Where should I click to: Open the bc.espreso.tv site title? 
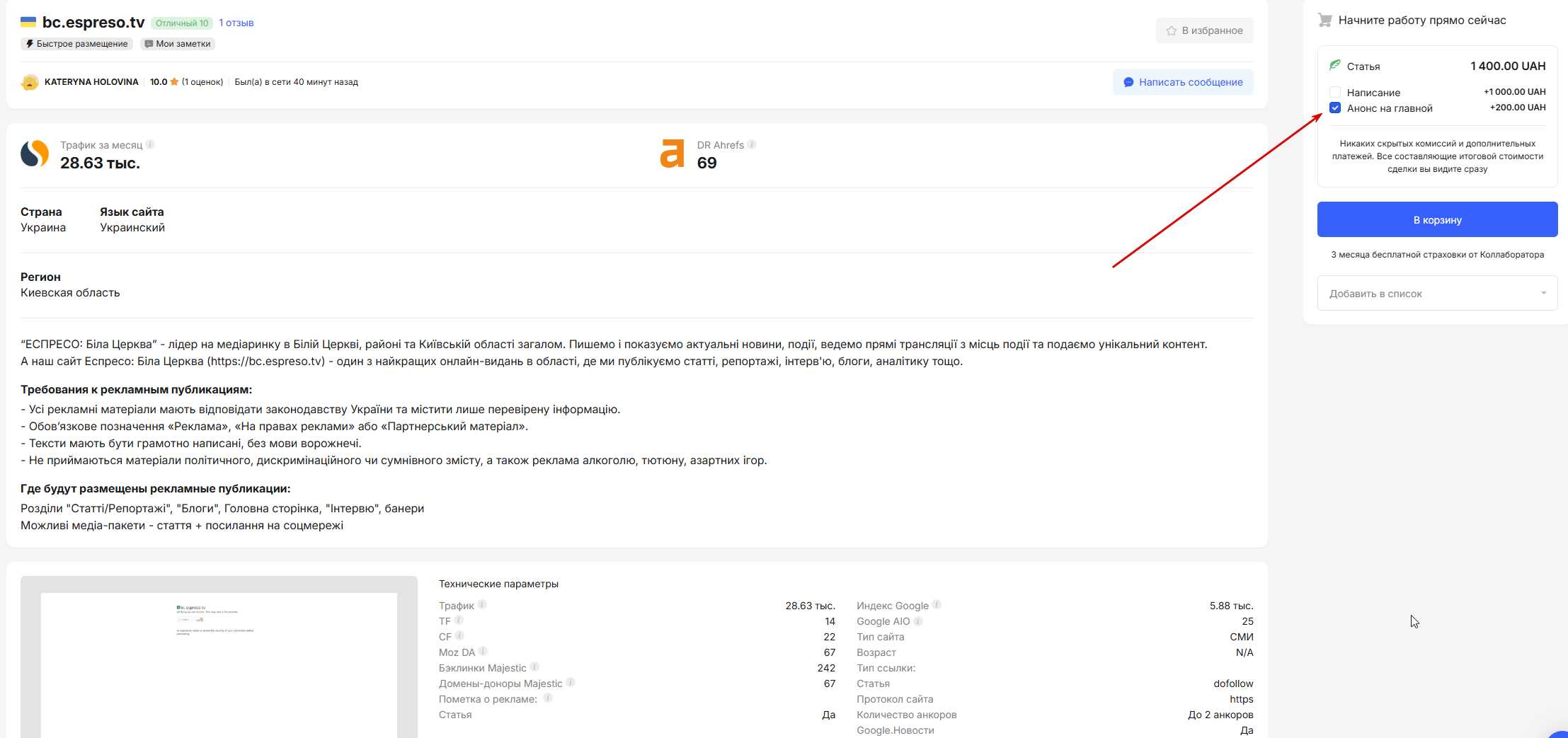pyautogui.click(x=93, y=22)
